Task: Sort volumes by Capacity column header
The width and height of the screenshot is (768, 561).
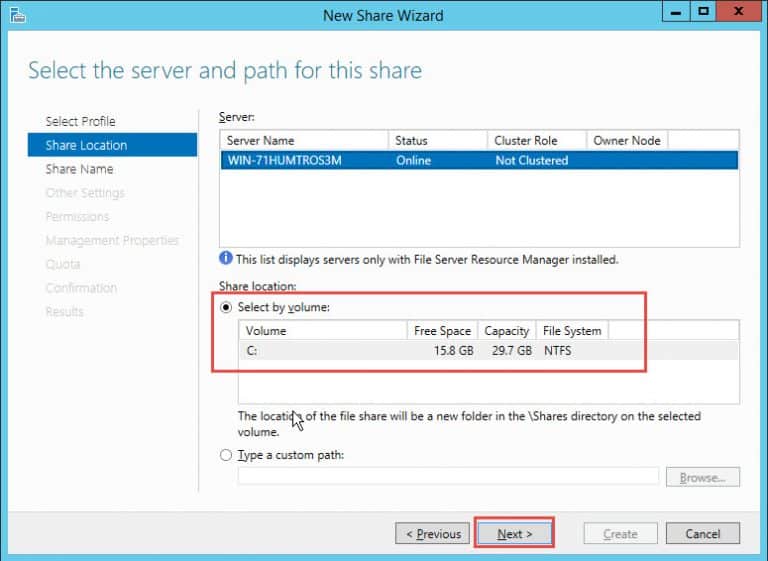Action: point(506,331)
